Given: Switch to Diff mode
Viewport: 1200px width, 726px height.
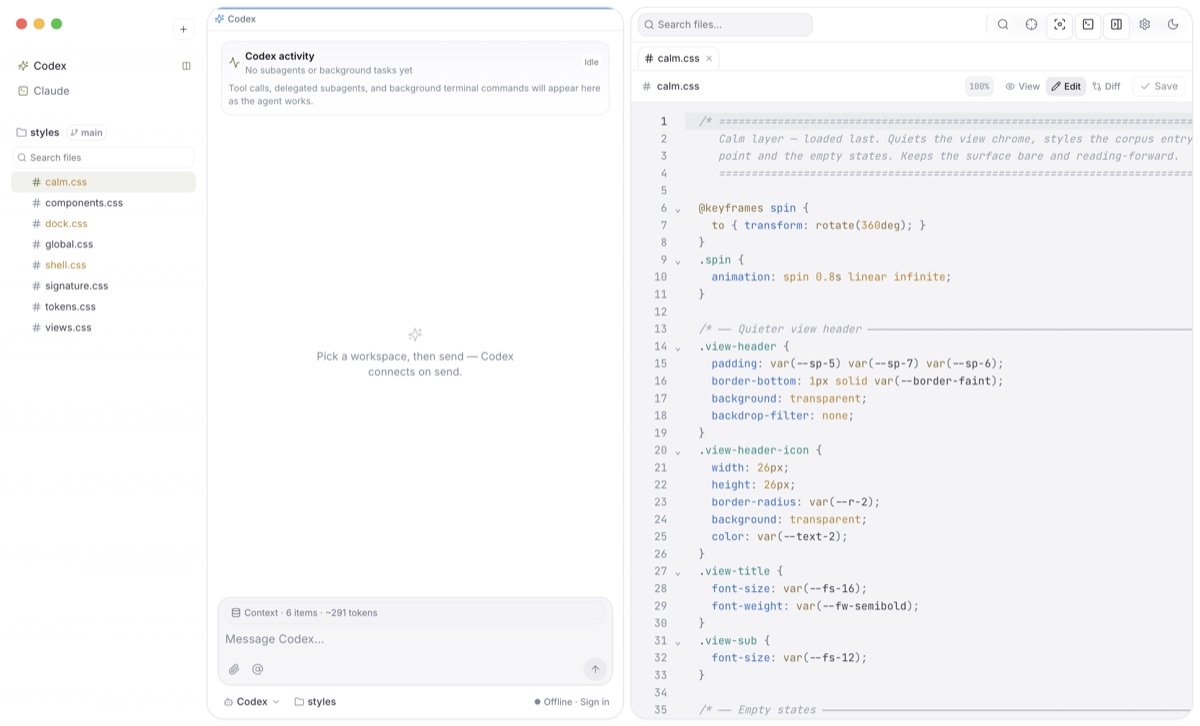Looking at the screenshot, I should point(1106,86).
